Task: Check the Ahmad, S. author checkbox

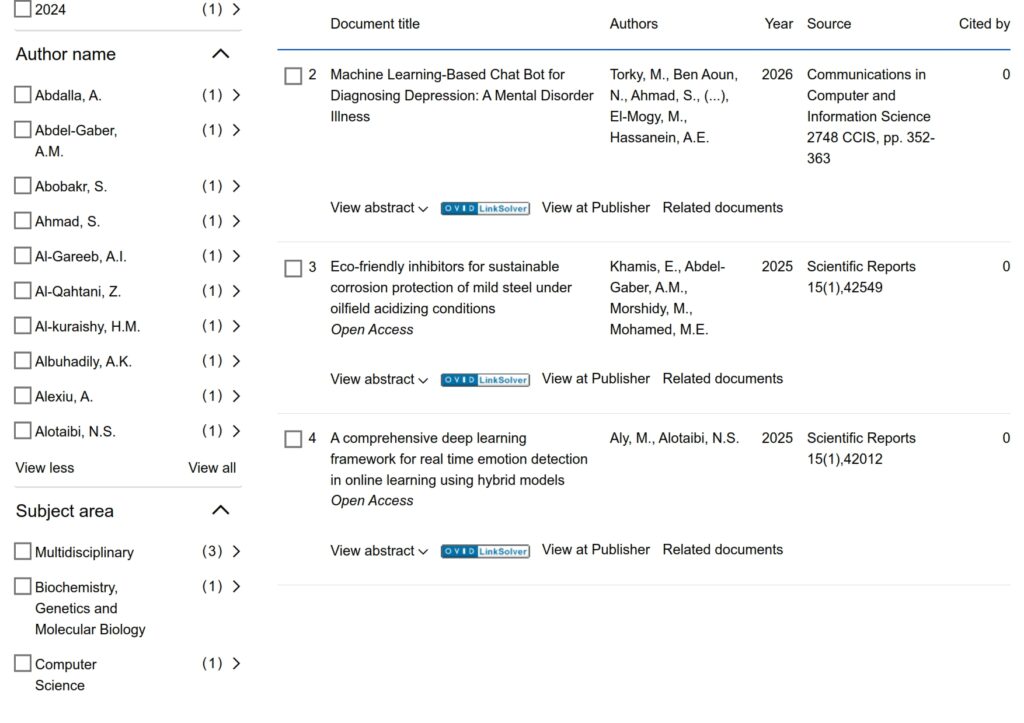Action: pyautogui.click(x=23, y=221)
